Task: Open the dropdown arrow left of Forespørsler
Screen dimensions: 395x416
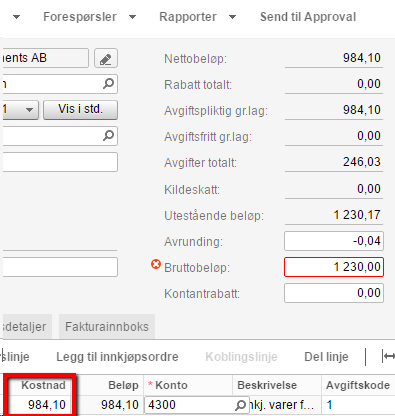Action: click(16, 17)
